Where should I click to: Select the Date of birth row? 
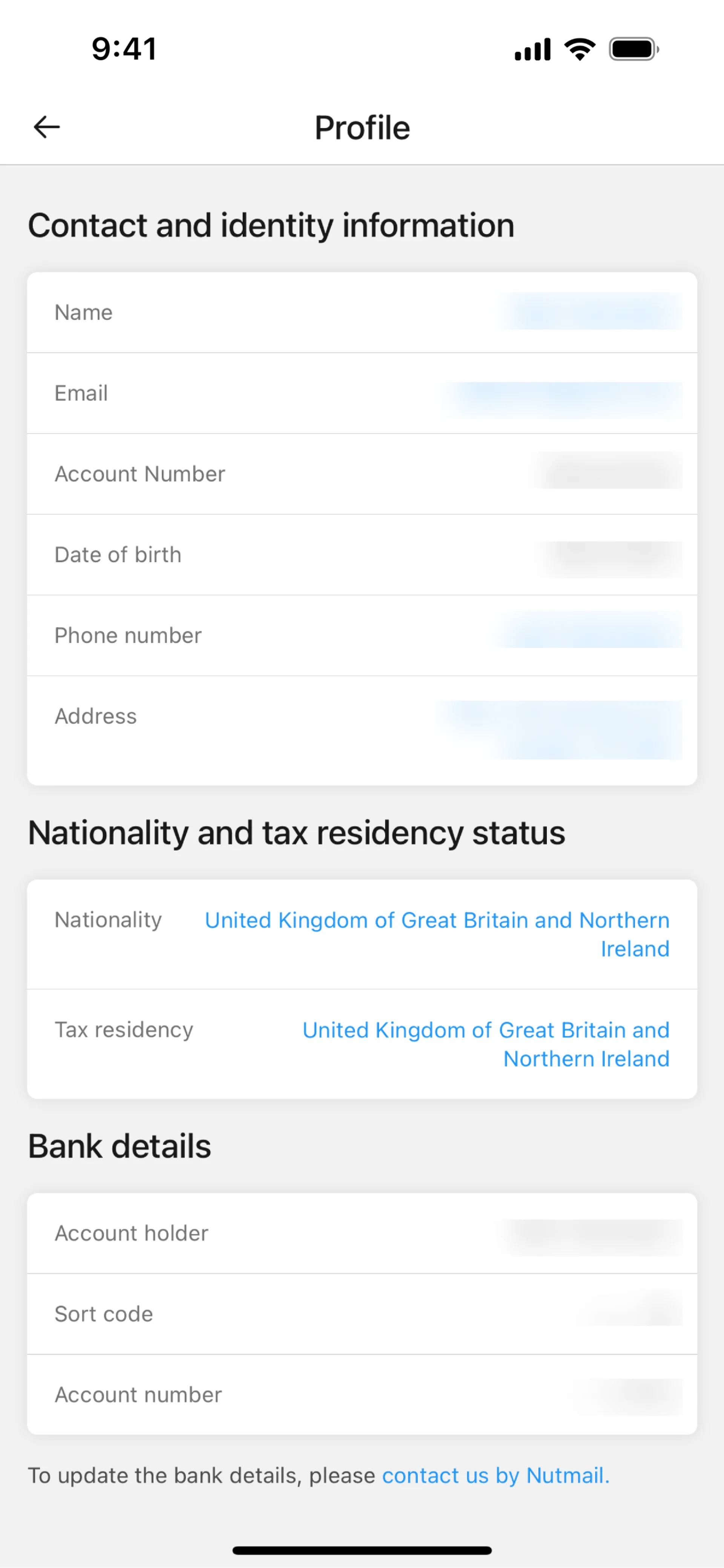pos(362,555)
